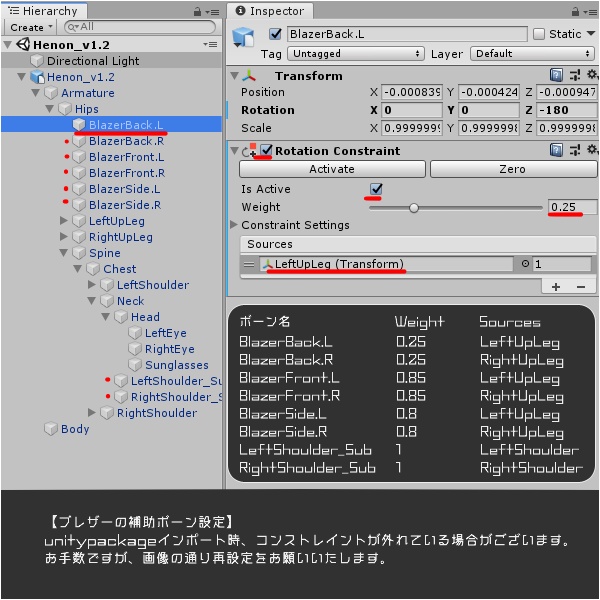The image size is (600, 600).
Task: Open the Rotation Constraint preset icon
Action: pyautogui.click(x=575, y=150)
